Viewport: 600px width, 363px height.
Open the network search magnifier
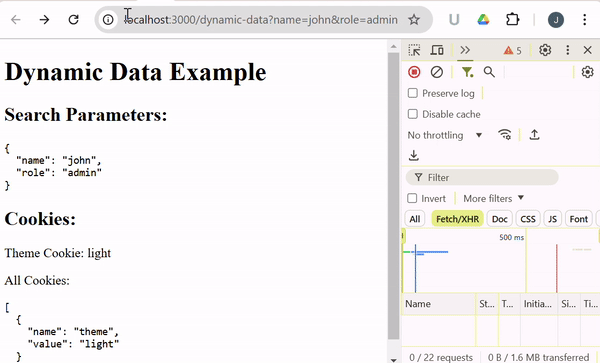489,72
